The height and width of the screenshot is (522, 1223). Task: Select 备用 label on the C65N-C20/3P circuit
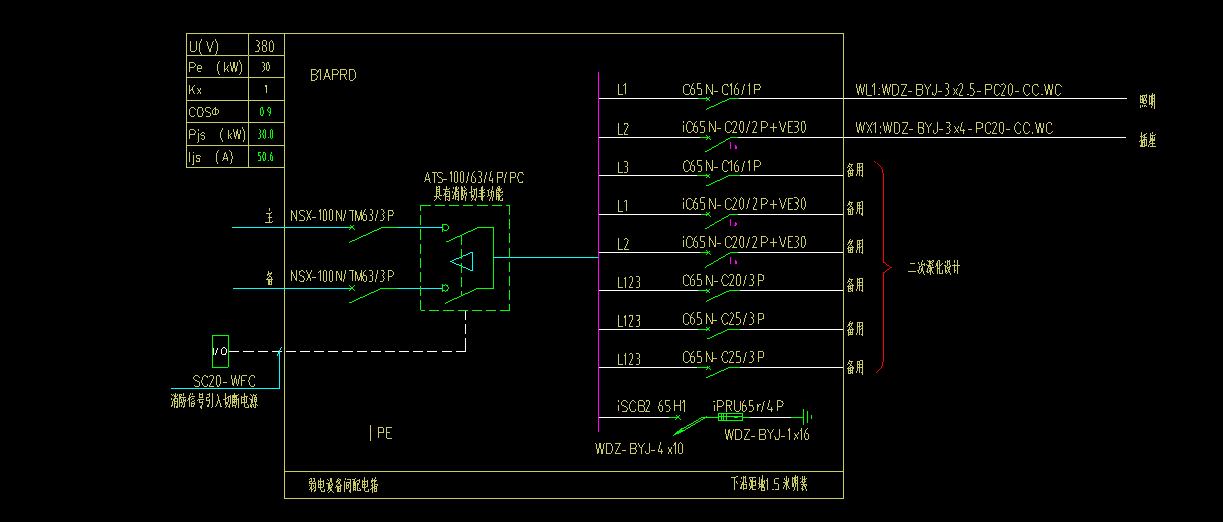pyautogui.click(x=855, y=286)
